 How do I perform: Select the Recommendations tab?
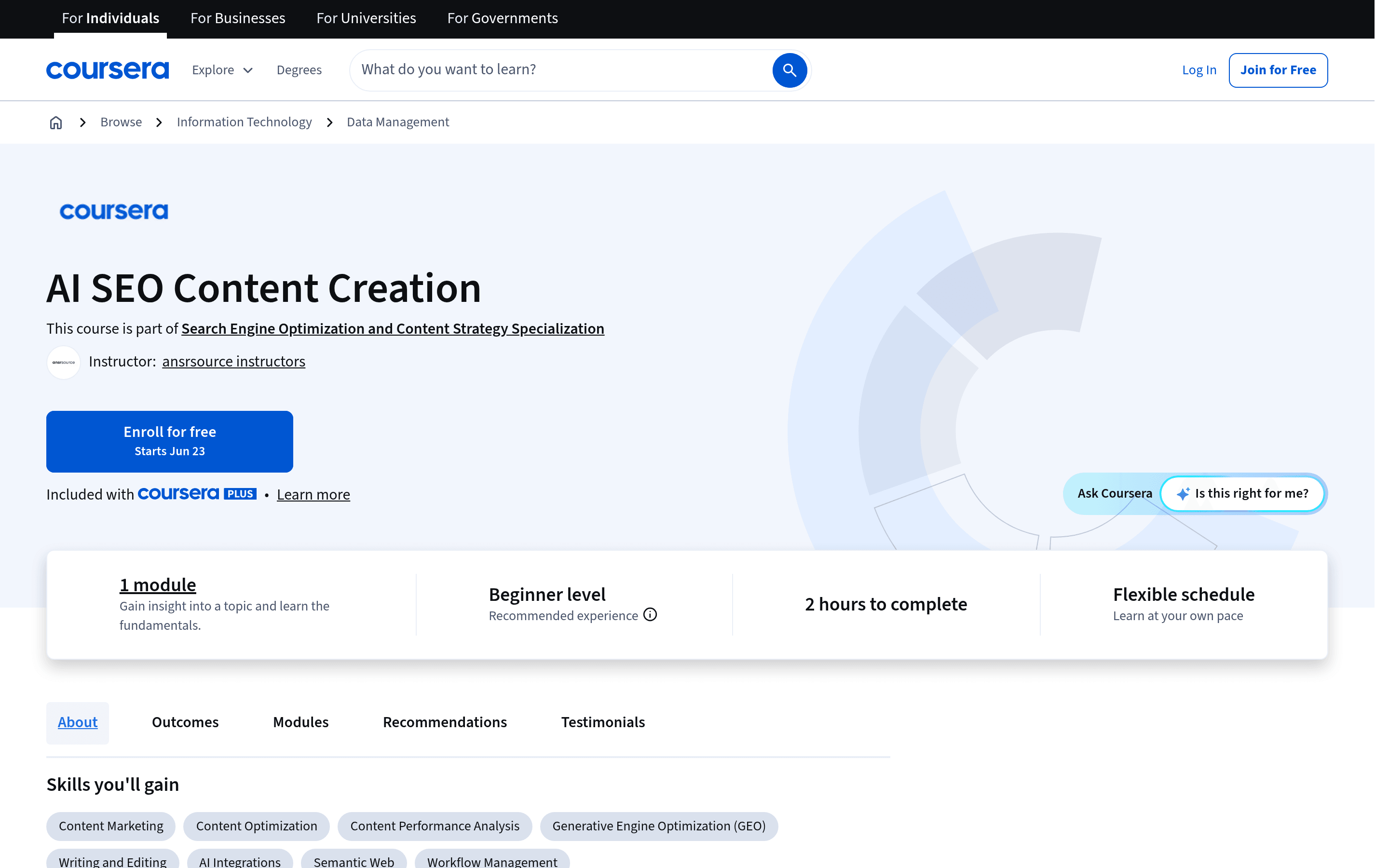445,723
